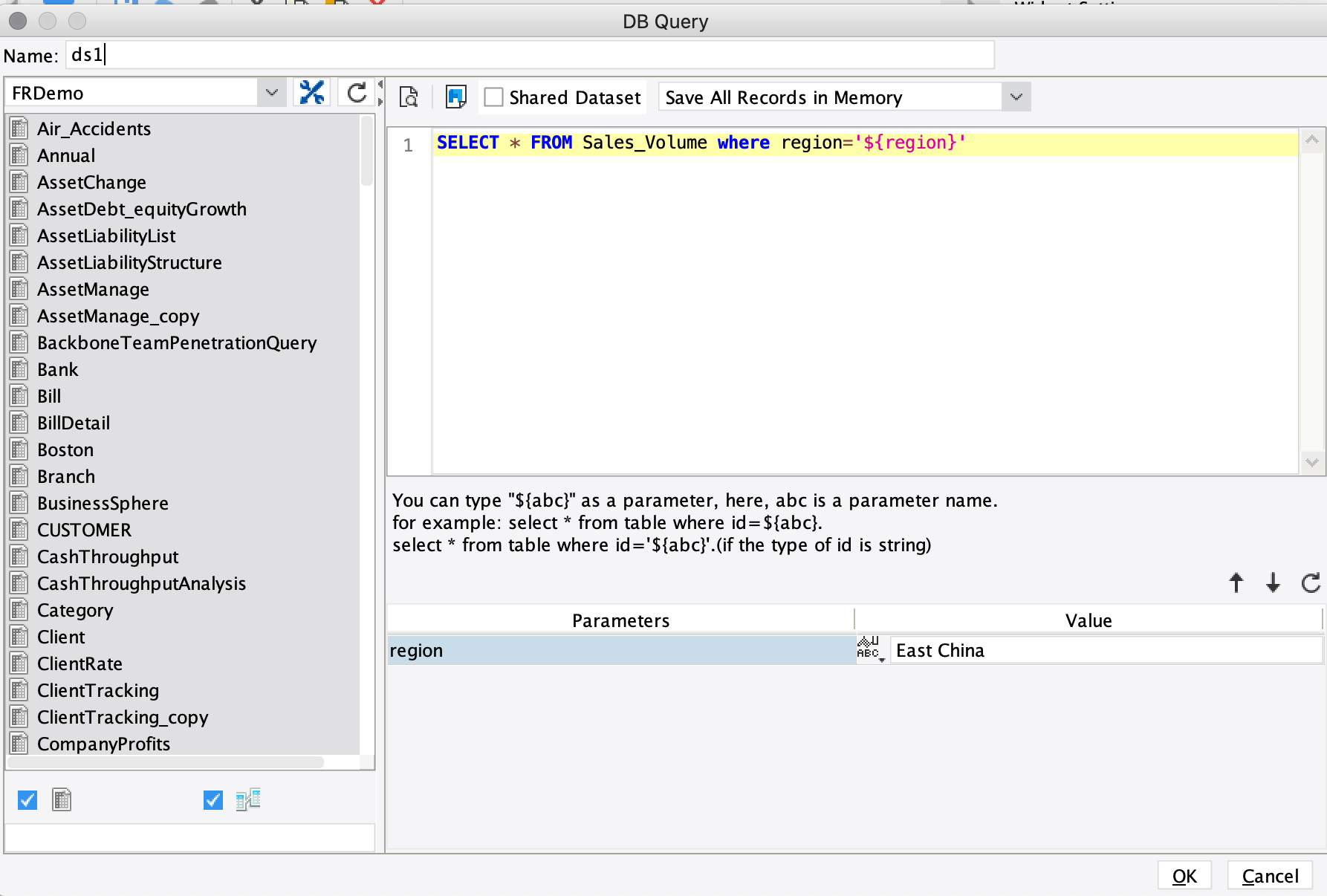Click the table icon of CUSTOMER

point(19,530)
